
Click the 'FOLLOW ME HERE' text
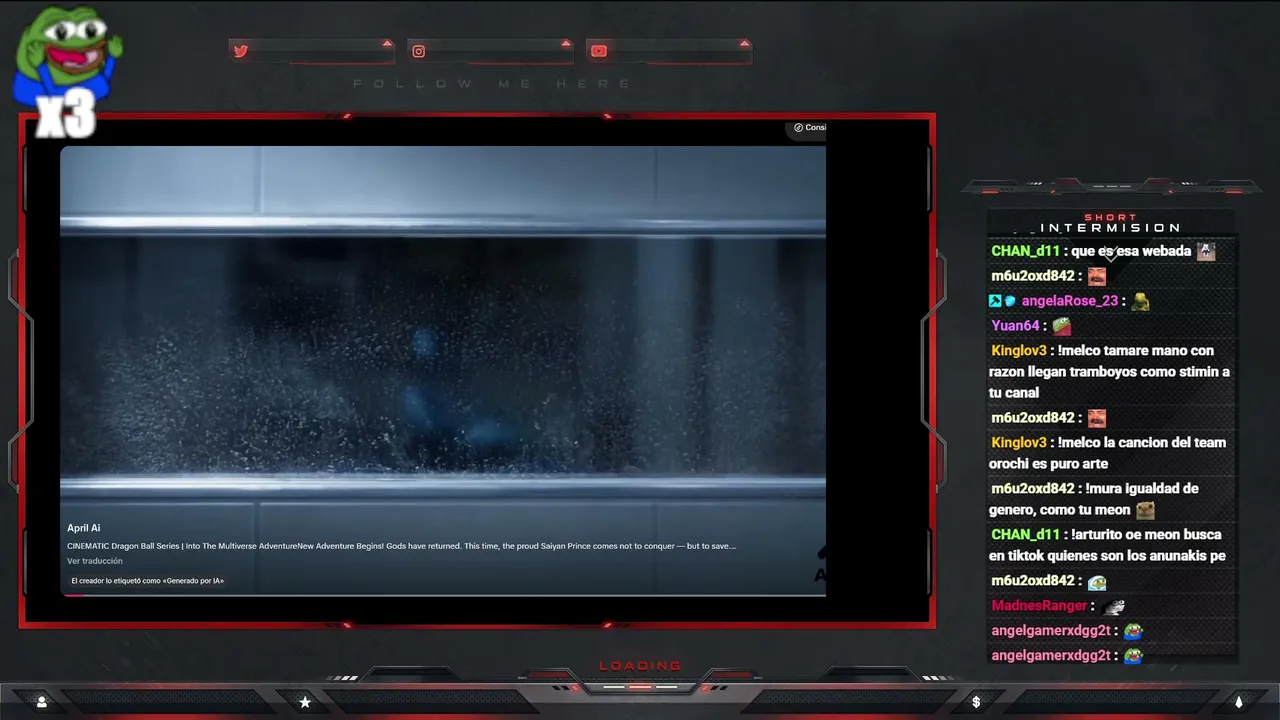492,84
